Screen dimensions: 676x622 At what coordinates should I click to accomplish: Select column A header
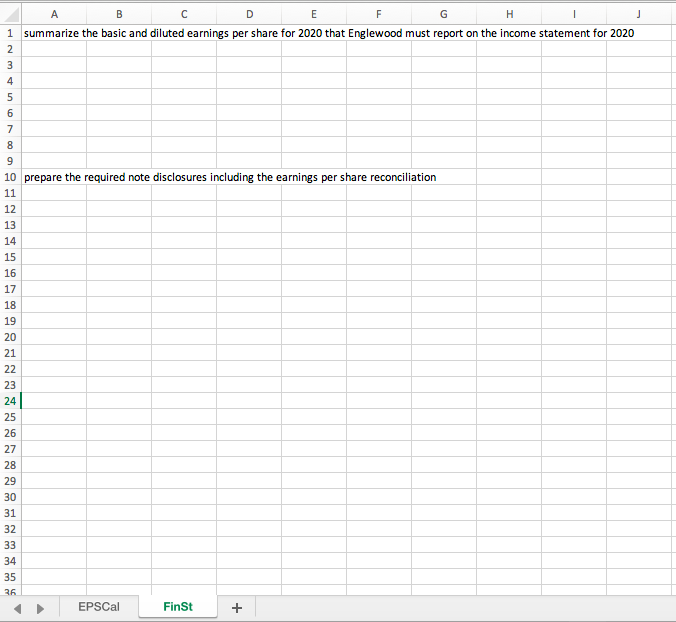click(54, 14)
